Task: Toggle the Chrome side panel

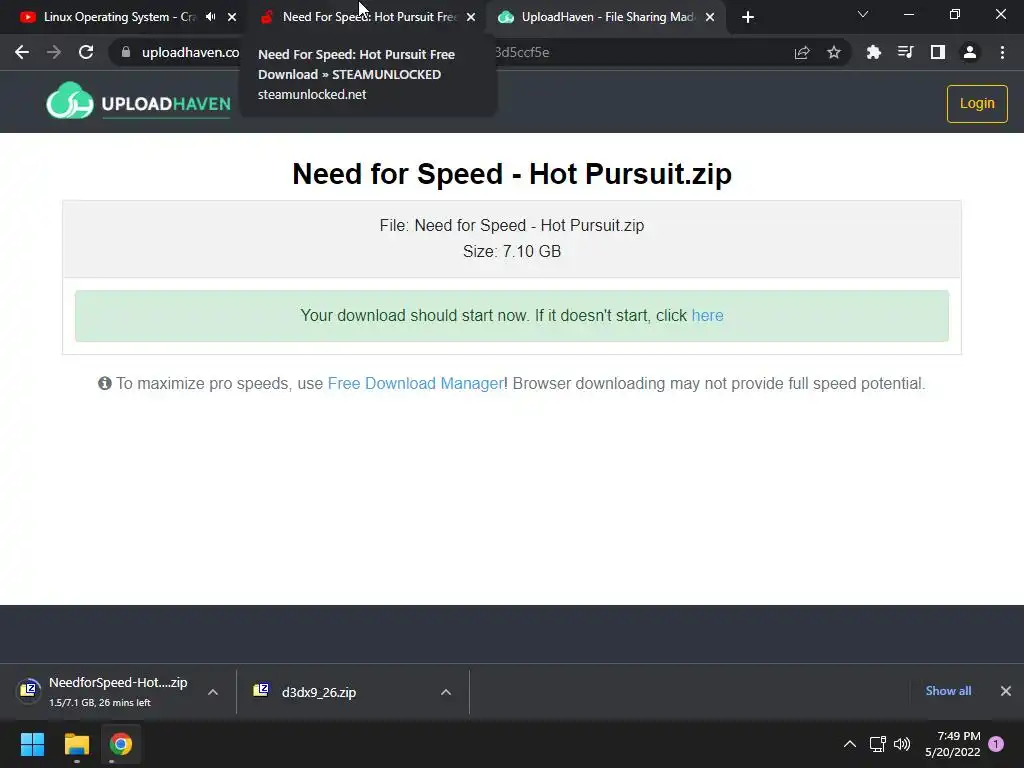Action: coord(938,52)
